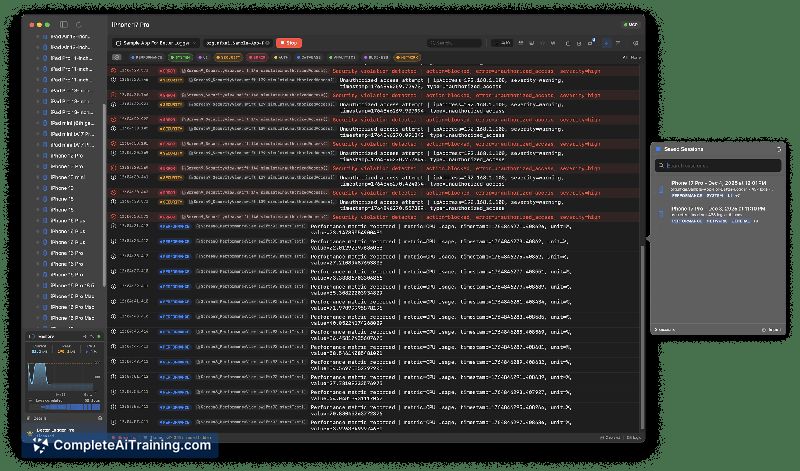Click the highlighted blue toolbar icon

click(604, 43)
